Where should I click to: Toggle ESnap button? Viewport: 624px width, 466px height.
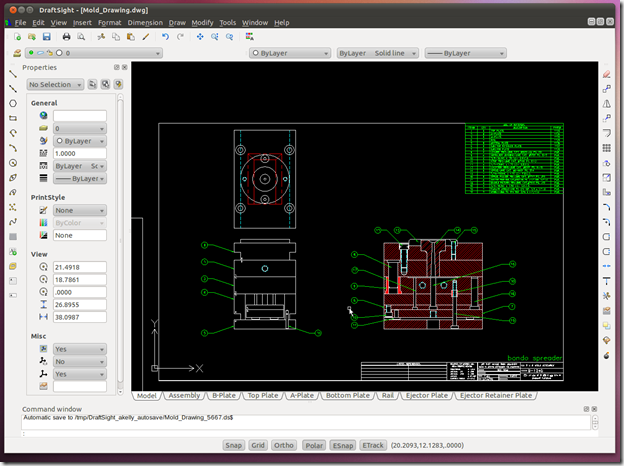[343, 445]
